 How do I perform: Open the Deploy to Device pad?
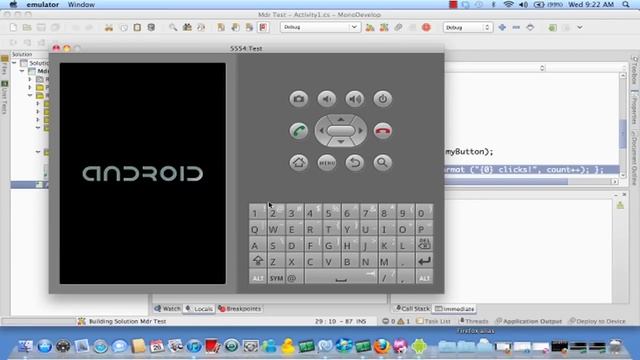pos(597,321)
